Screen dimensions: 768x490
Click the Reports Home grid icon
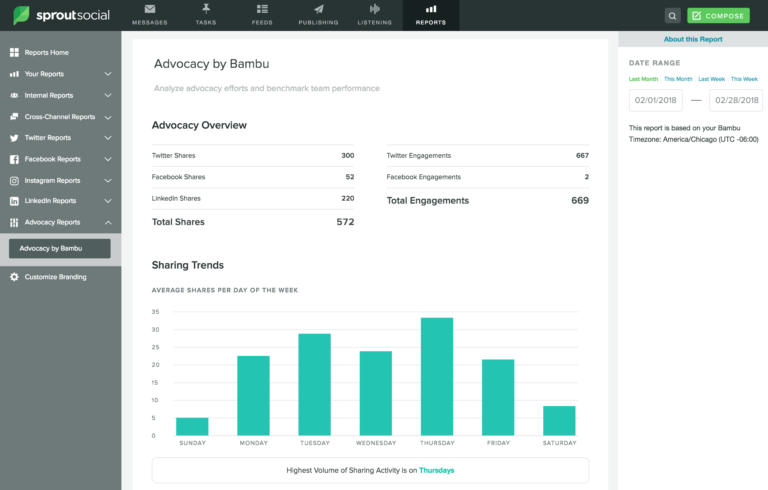pos(14,52)
